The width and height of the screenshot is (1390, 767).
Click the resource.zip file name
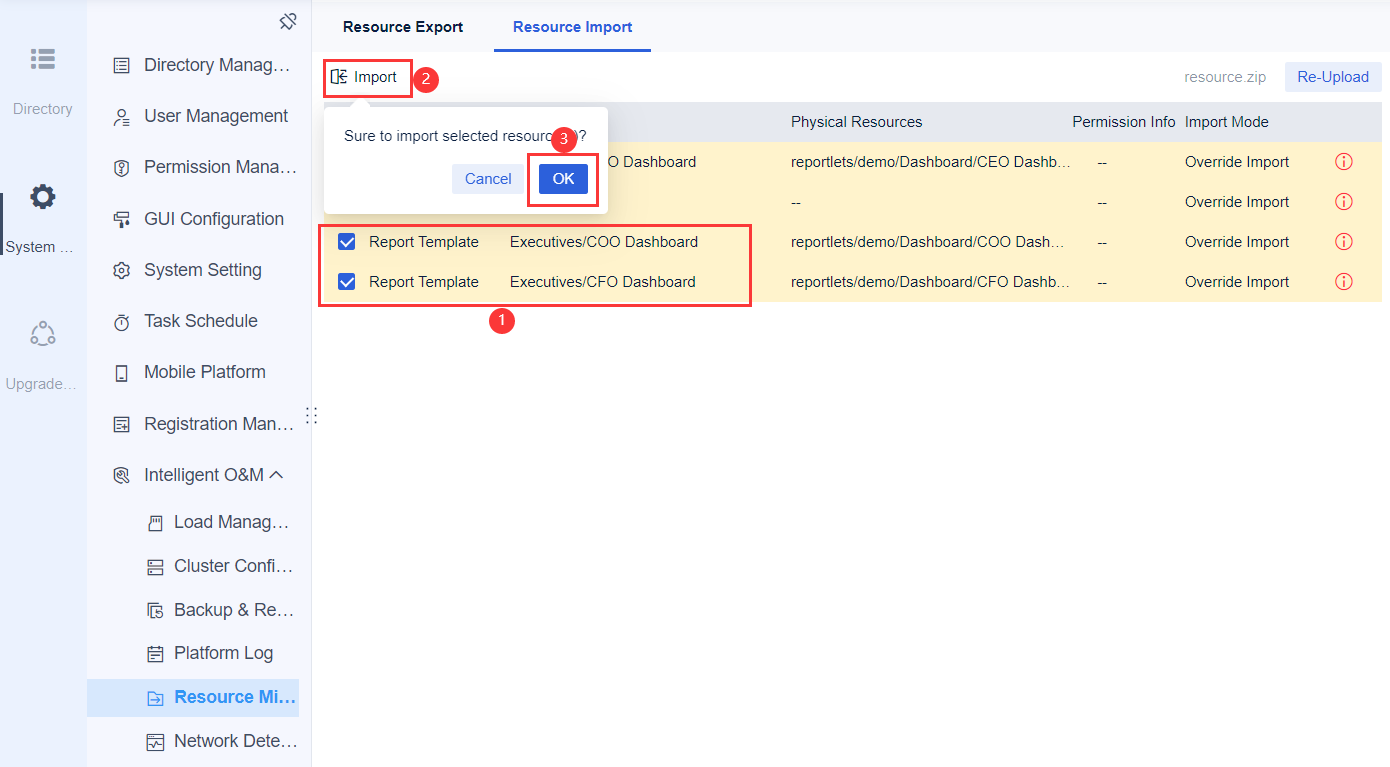point(1225,77)
